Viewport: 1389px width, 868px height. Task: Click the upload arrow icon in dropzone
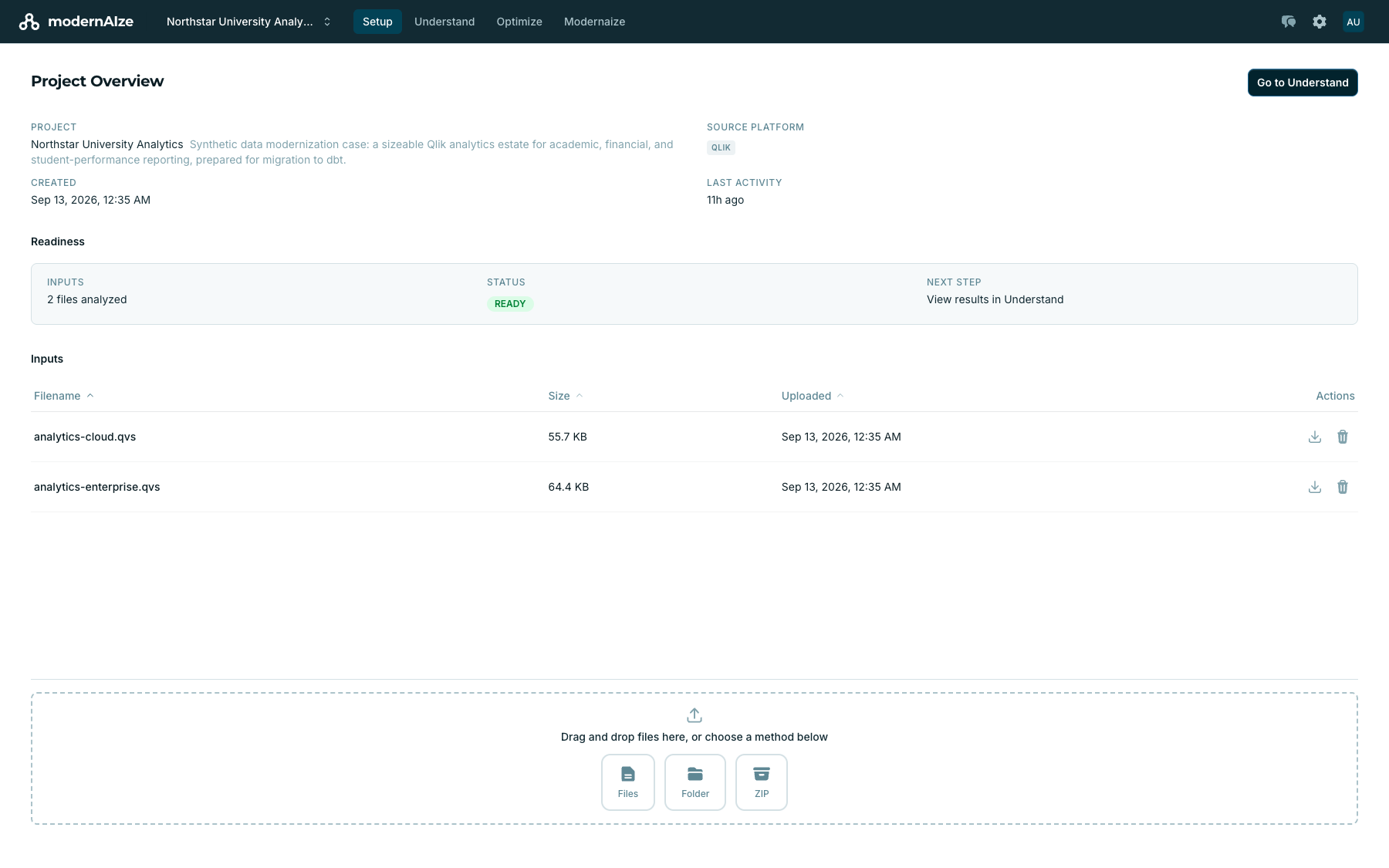pyautogui.click(x=694, y=715)
